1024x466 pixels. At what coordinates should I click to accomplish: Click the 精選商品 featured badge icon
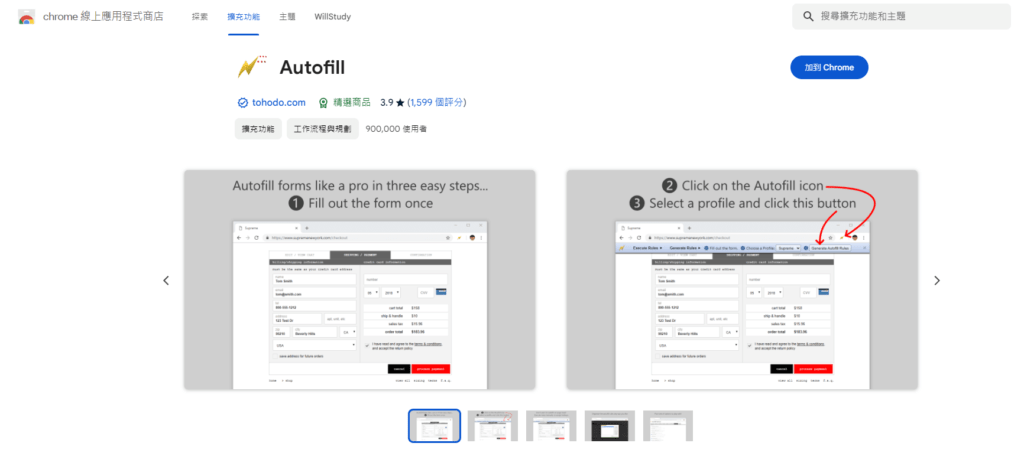(323, 102)
